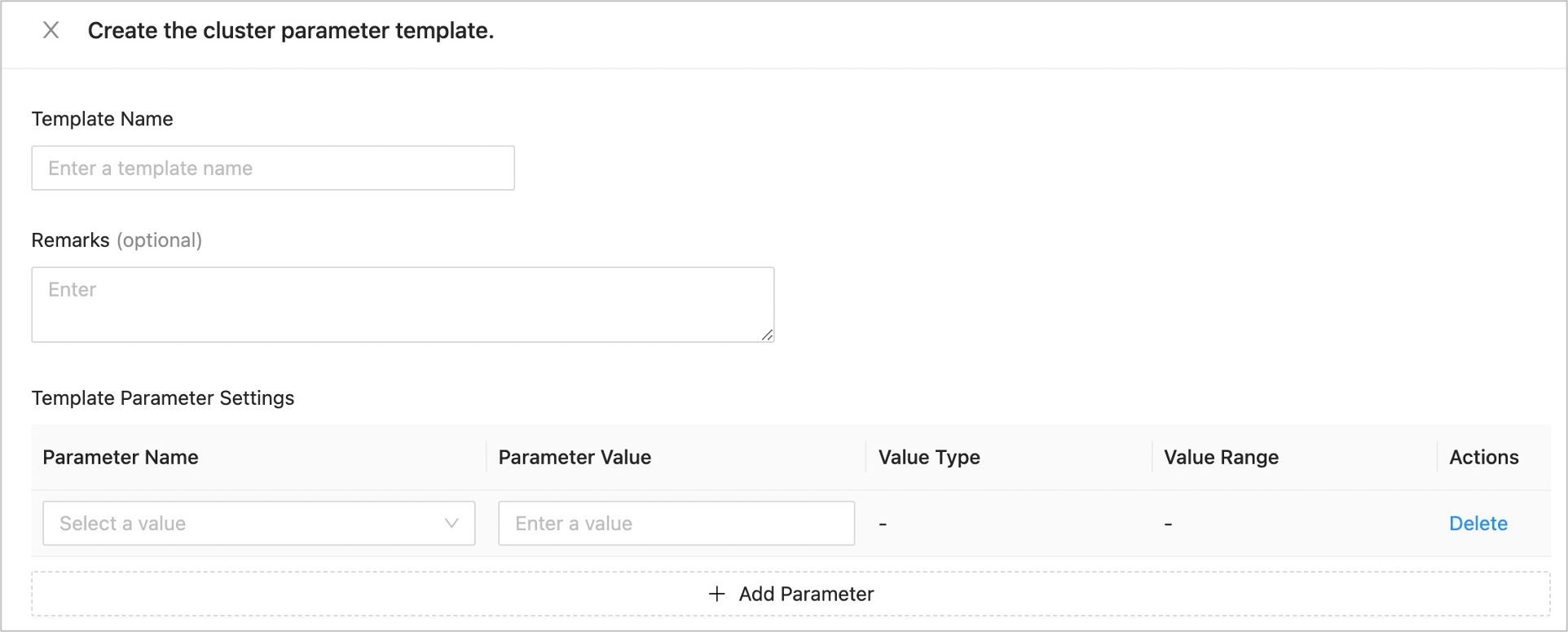Click the Template Parameter Settings heading

(163, 398)
